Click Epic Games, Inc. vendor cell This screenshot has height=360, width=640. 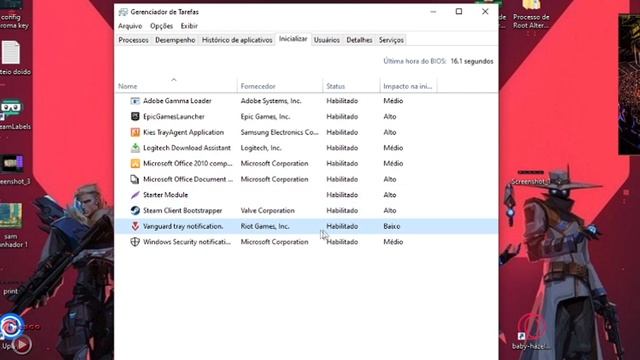coord(265,116)
